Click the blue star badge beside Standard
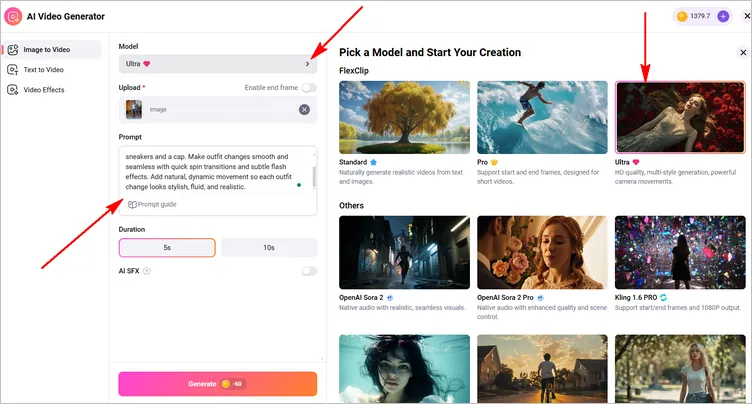 coord(374,162)
